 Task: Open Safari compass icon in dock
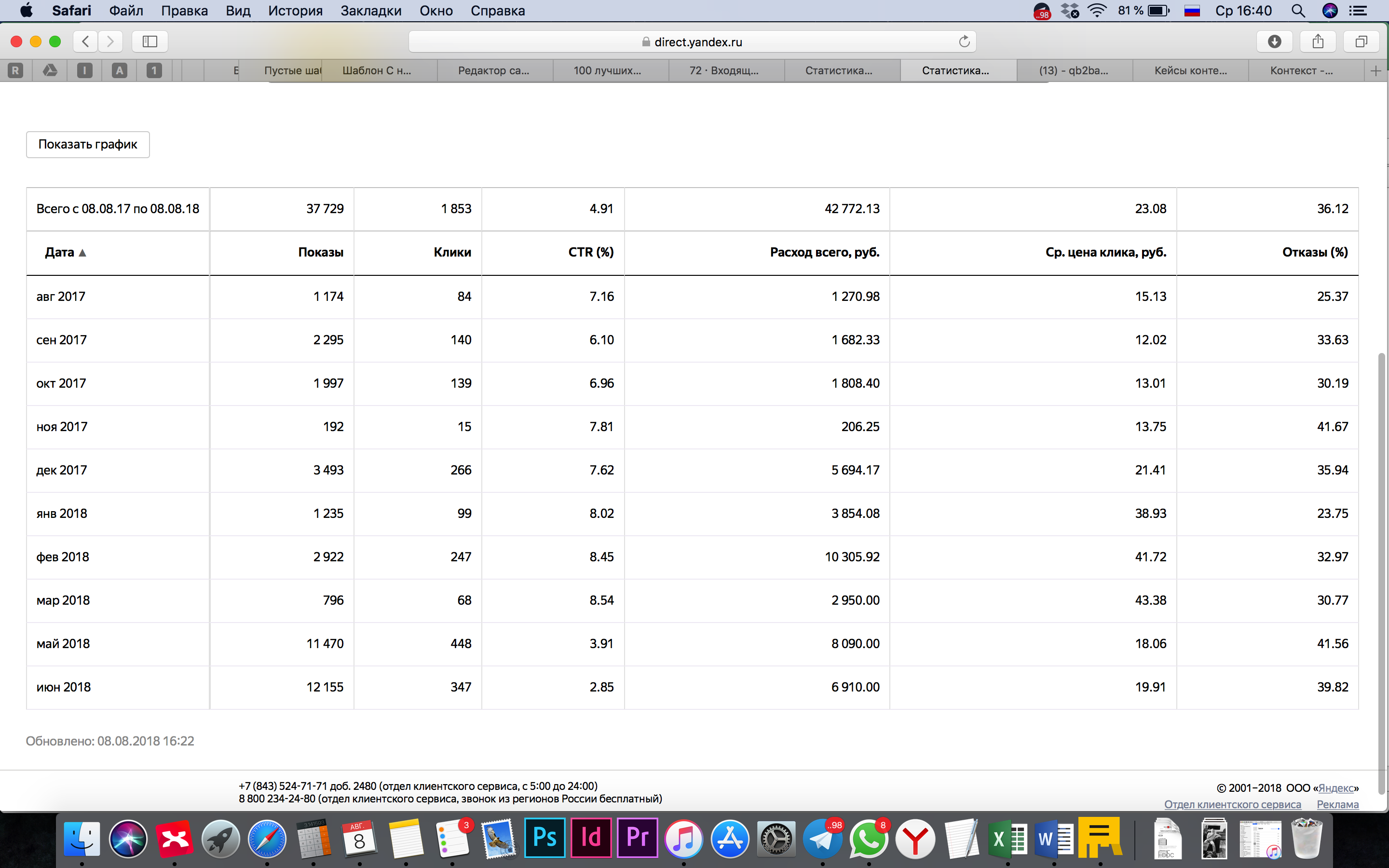[267, 839]
